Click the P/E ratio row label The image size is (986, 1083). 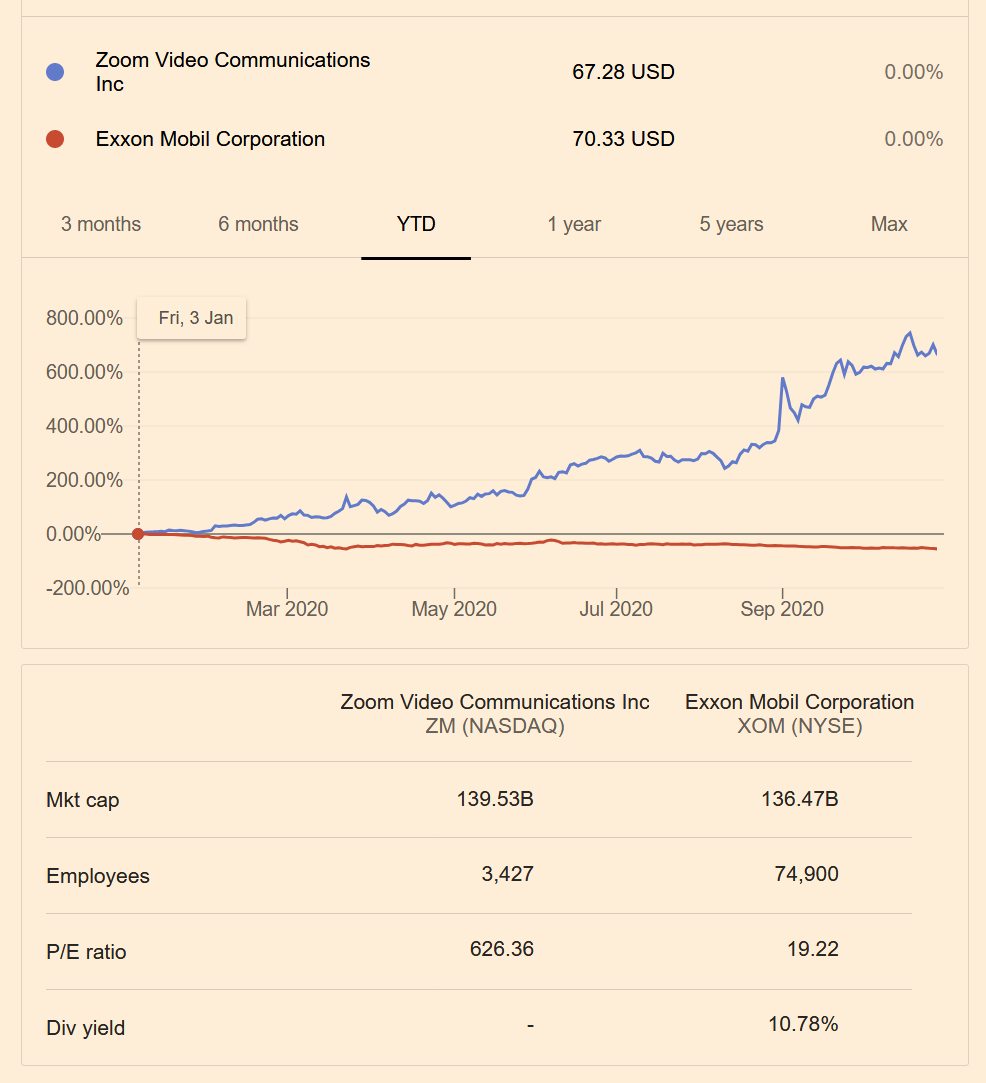tap(86, 952)
